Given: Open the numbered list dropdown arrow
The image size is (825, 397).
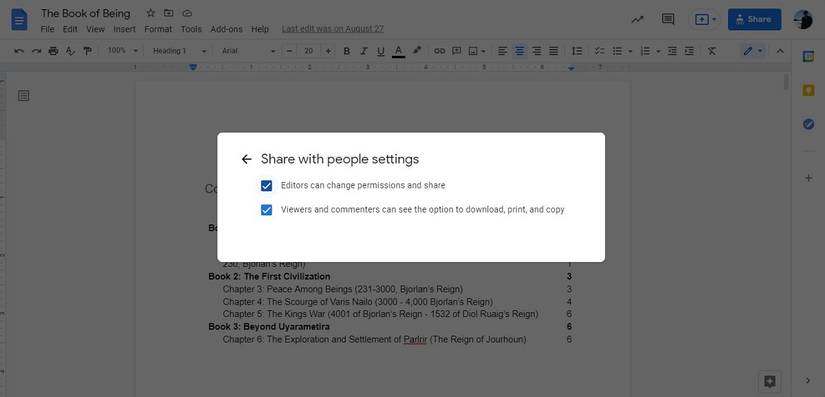Looking at the screenshot, I should [x=658, y=51].
